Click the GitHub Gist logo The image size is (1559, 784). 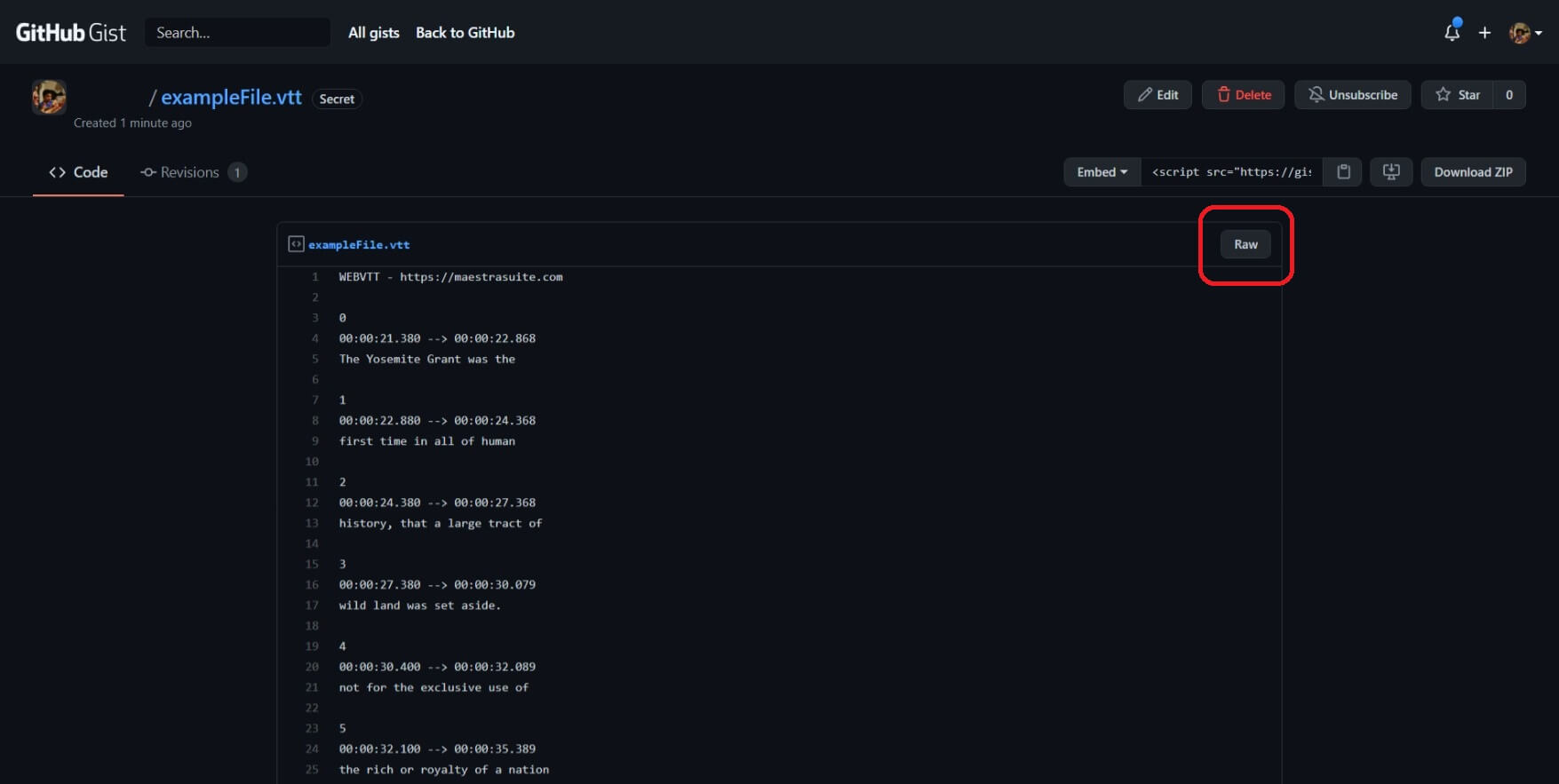pyautogui.click(x=71, y=33)
